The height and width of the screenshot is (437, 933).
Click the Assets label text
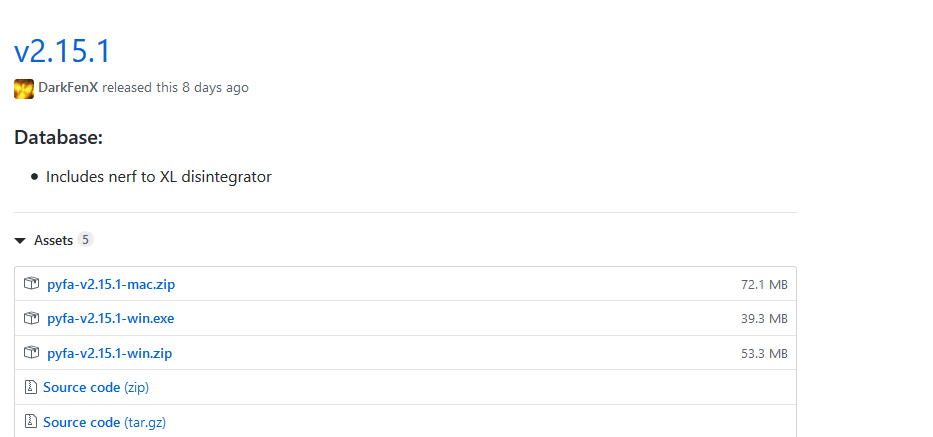pos(54,240)
